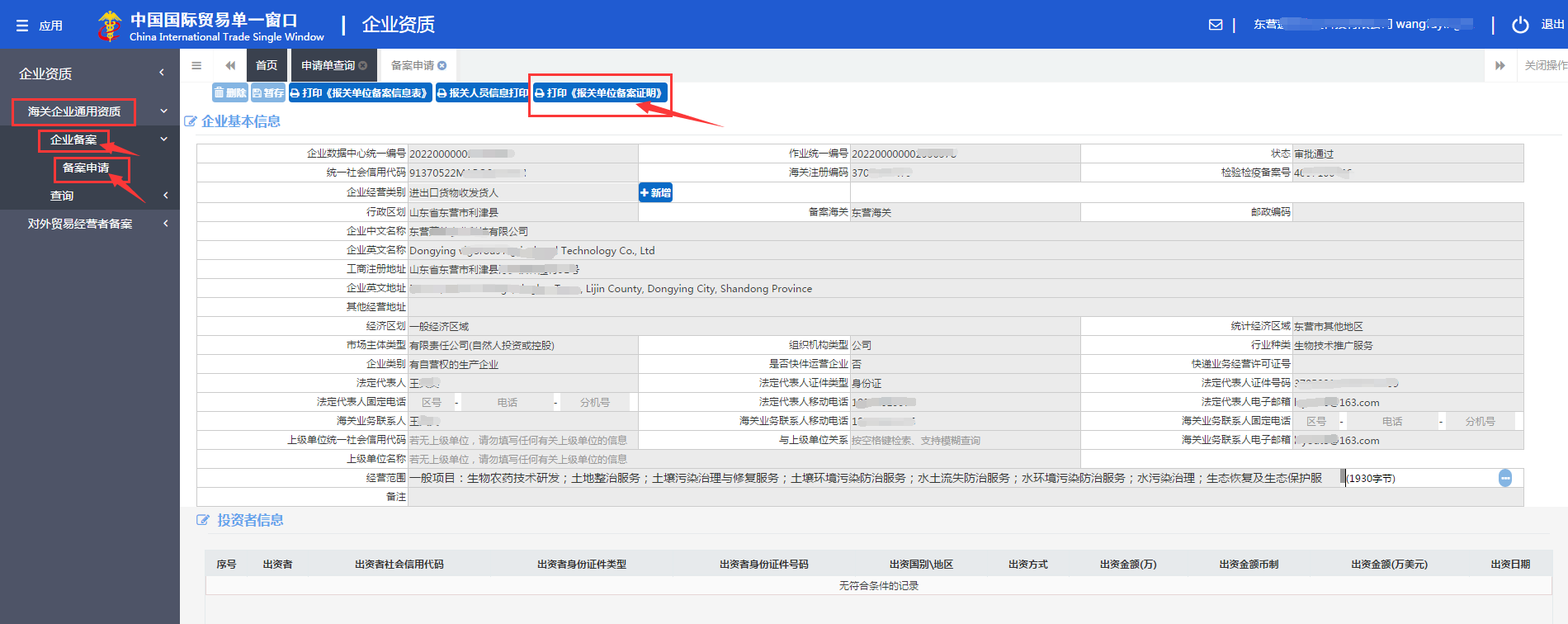Click the 出资者 column header

[x=277, y=565]
